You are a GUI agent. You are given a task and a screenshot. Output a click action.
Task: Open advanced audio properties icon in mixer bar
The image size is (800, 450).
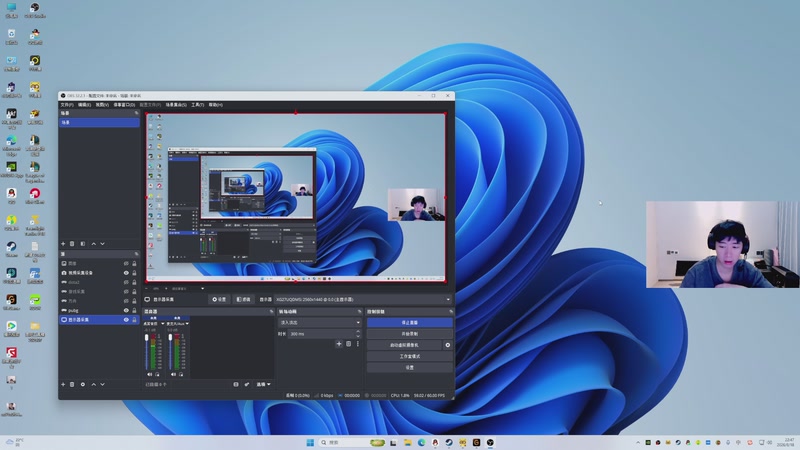246,384
